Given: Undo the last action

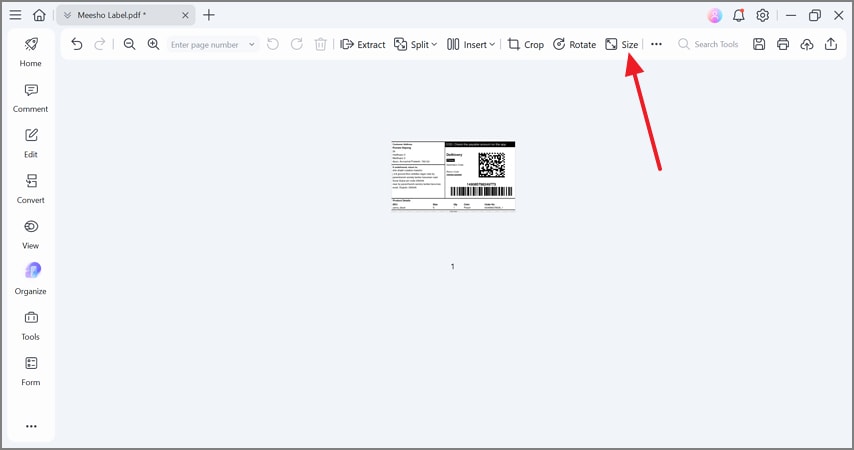Looking at the screenshot, I should point(77,44).
